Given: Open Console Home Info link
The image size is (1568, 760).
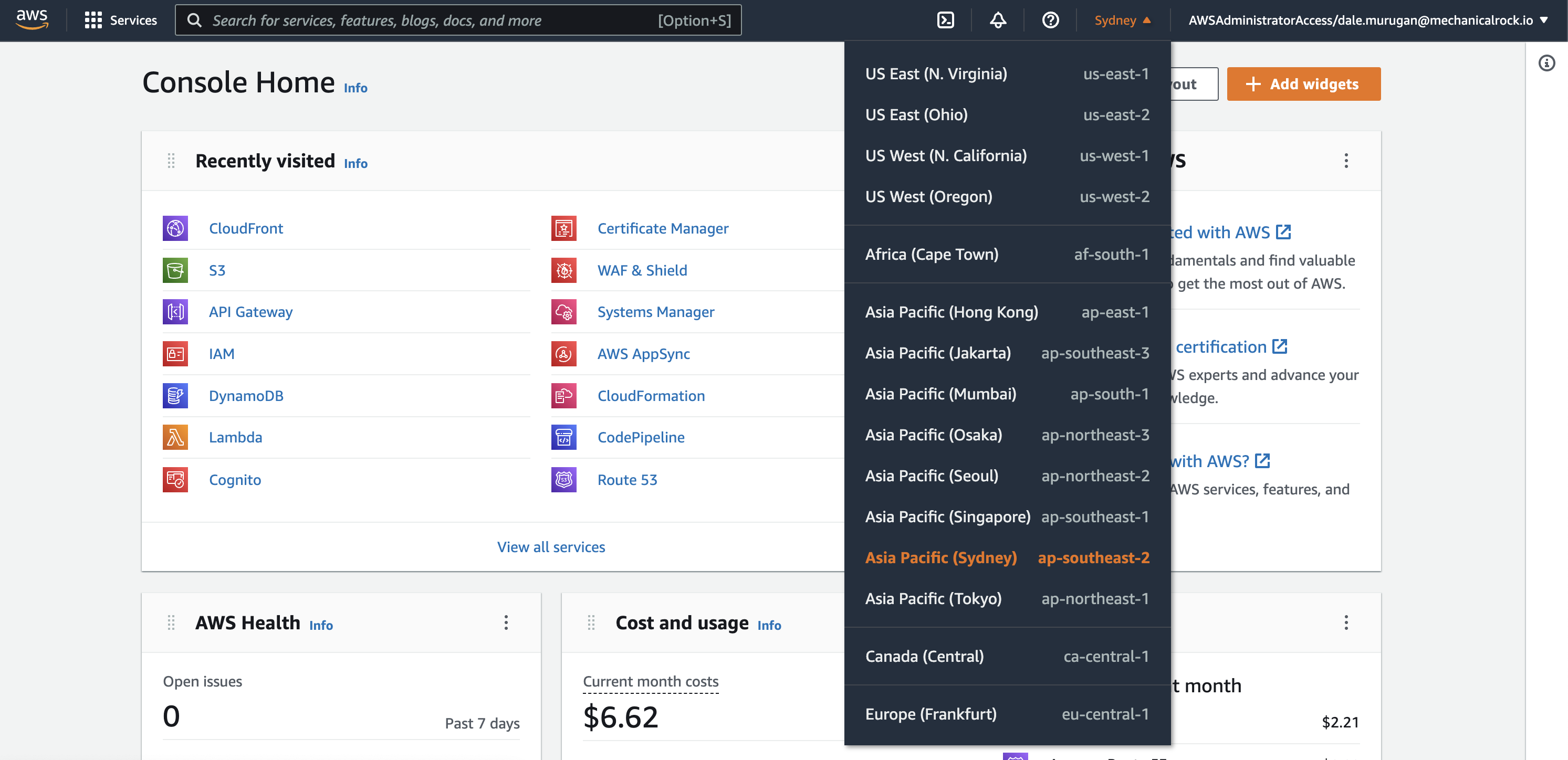Looking at the screenshot, I should tap(356, 88).
